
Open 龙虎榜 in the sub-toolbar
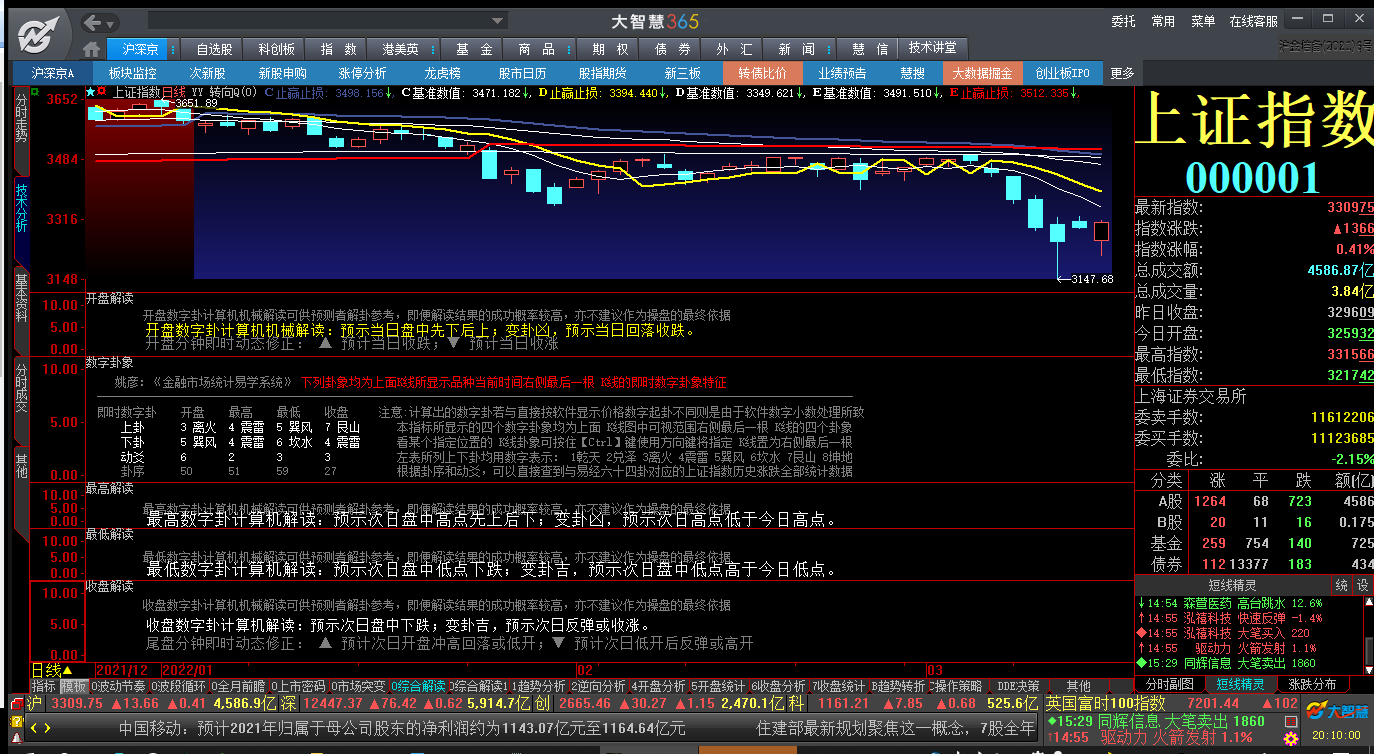(442, 73)
